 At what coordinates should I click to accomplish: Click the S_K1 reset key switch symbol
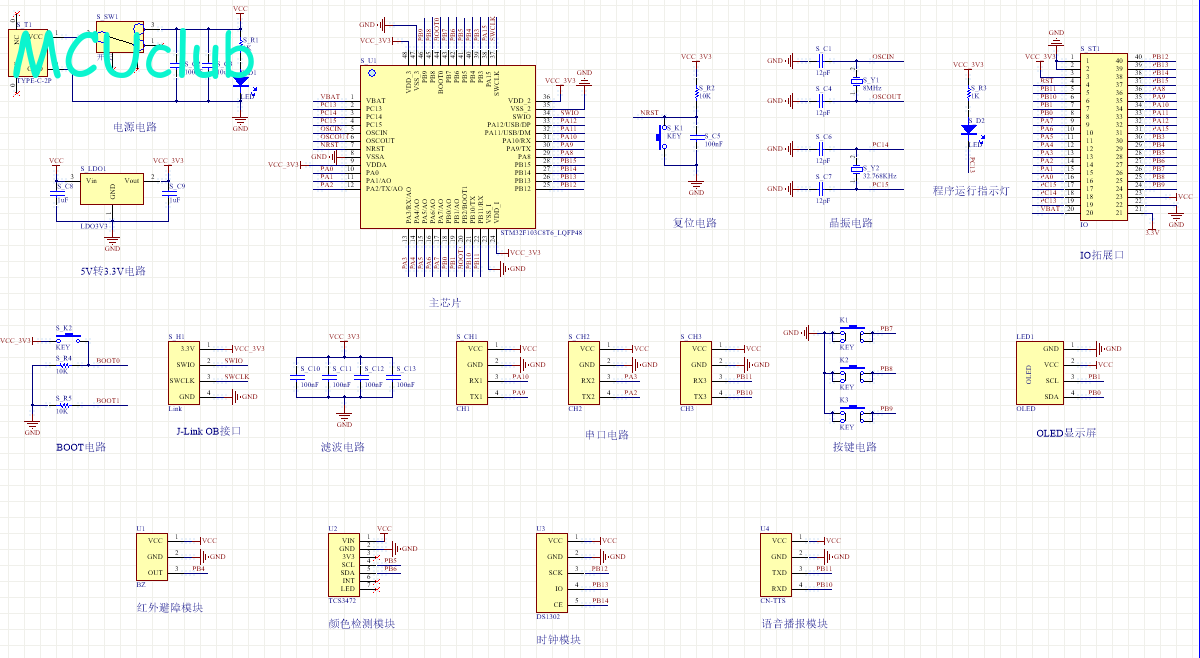click(x=661, y=138)
